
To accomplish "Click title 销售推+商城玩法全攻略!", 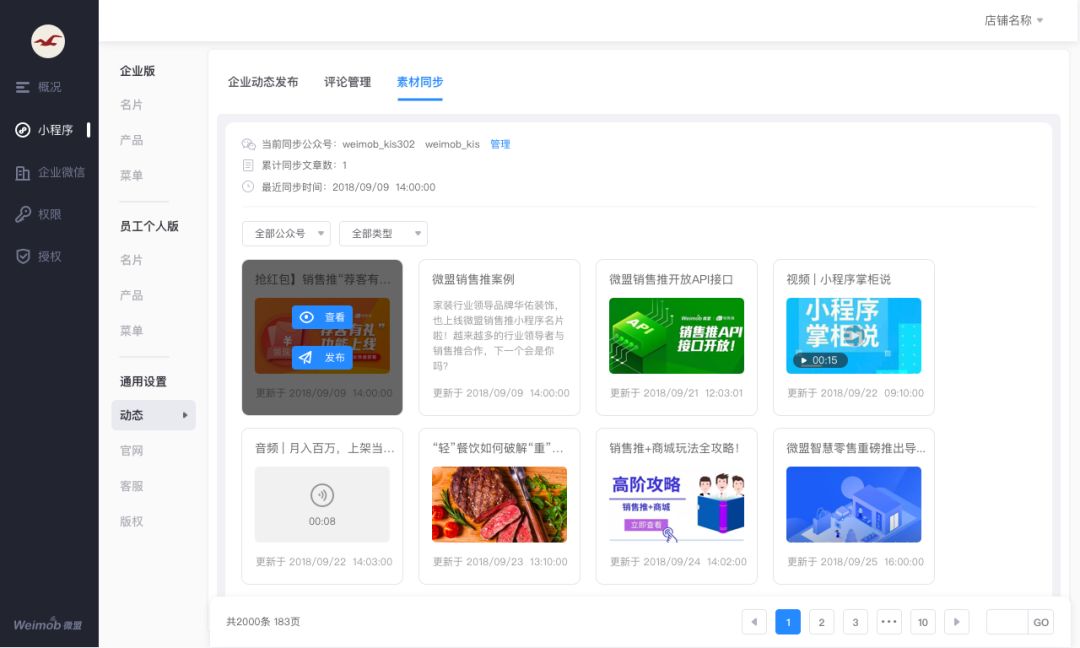I will tap(674, 448).
